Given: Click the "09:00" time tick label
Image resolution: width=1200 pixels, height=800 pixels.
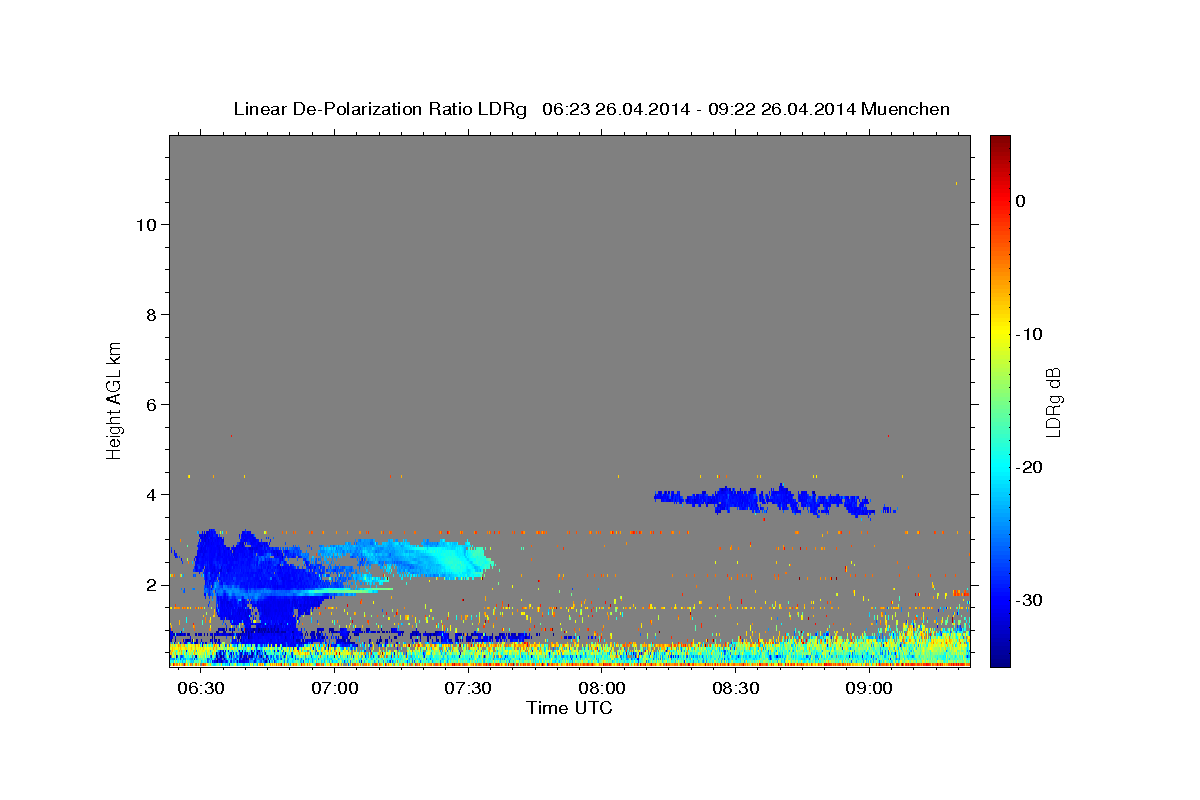Looking at the screenshot, I should click(x=870, y=689).
